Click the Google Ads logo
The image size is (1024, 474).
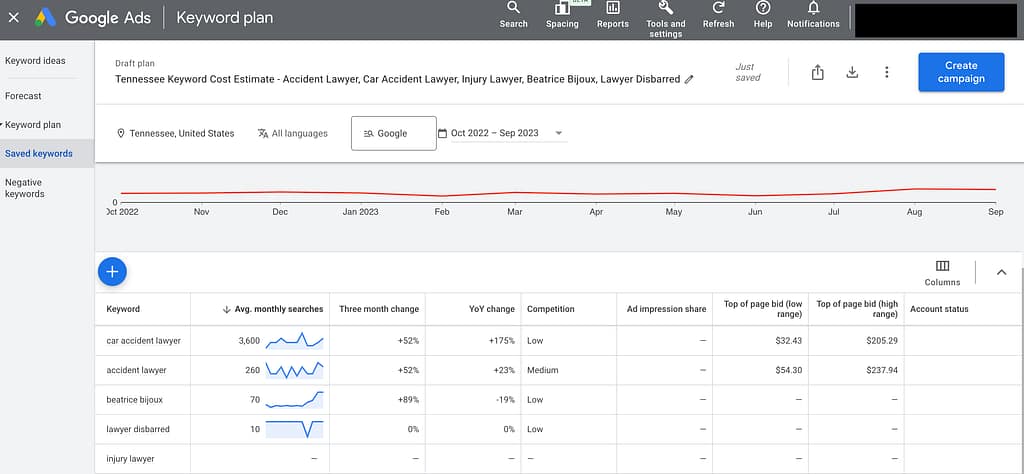(46, 18)
